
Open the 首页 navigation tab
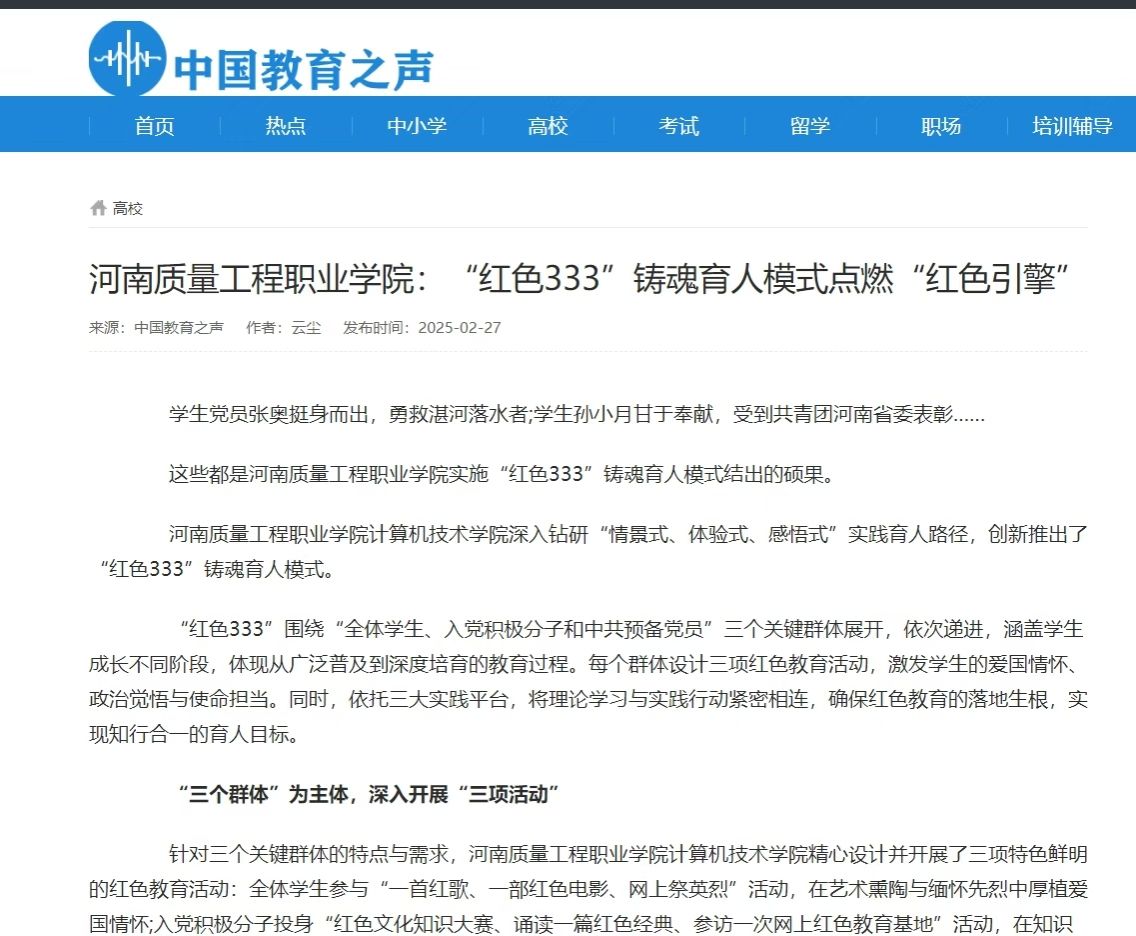155,126
